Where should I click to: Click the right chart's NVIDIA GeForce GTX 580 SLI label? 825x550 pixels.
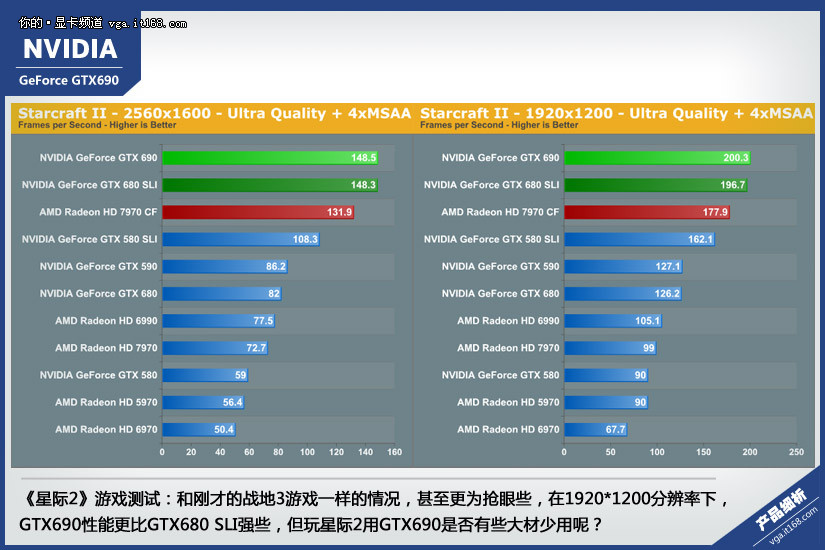coord(491,239)
